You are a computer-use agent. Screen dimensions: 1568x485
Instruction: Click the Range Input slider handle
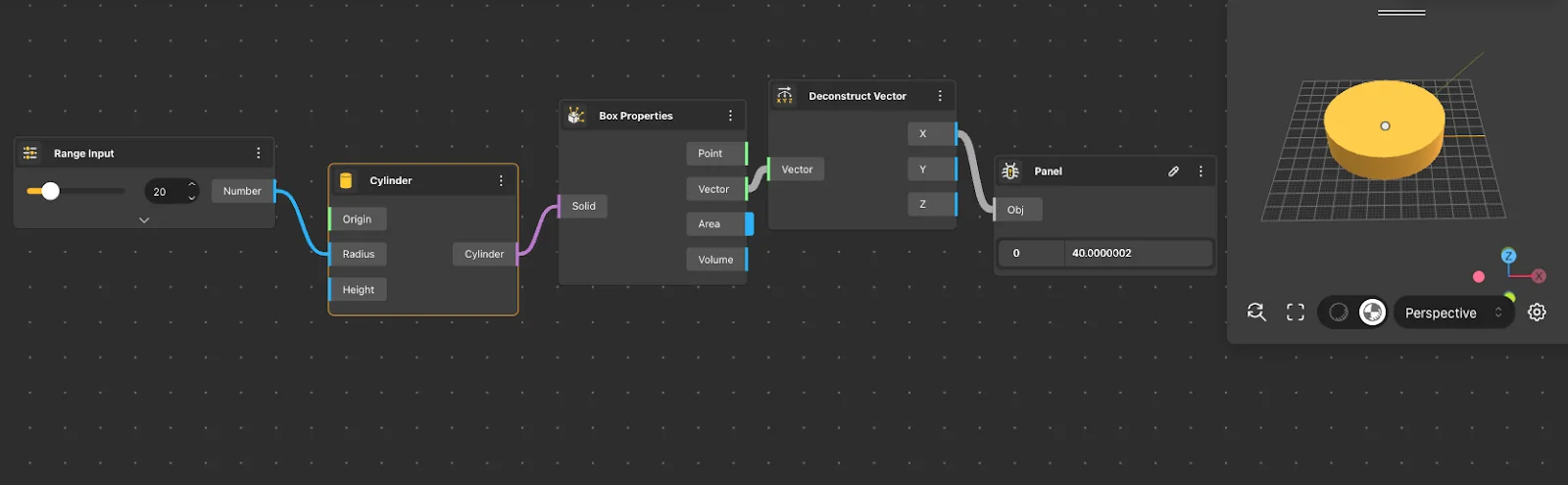pos(50,191)
